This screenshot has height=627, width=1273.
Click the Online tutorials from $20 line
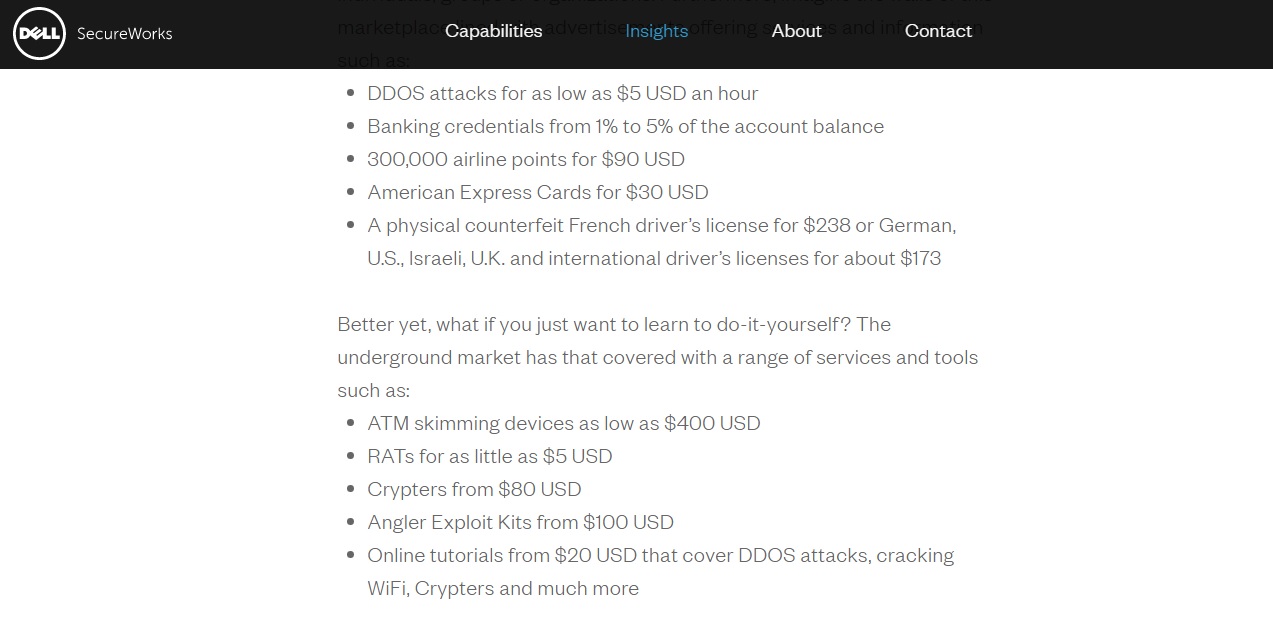(661, 555)
